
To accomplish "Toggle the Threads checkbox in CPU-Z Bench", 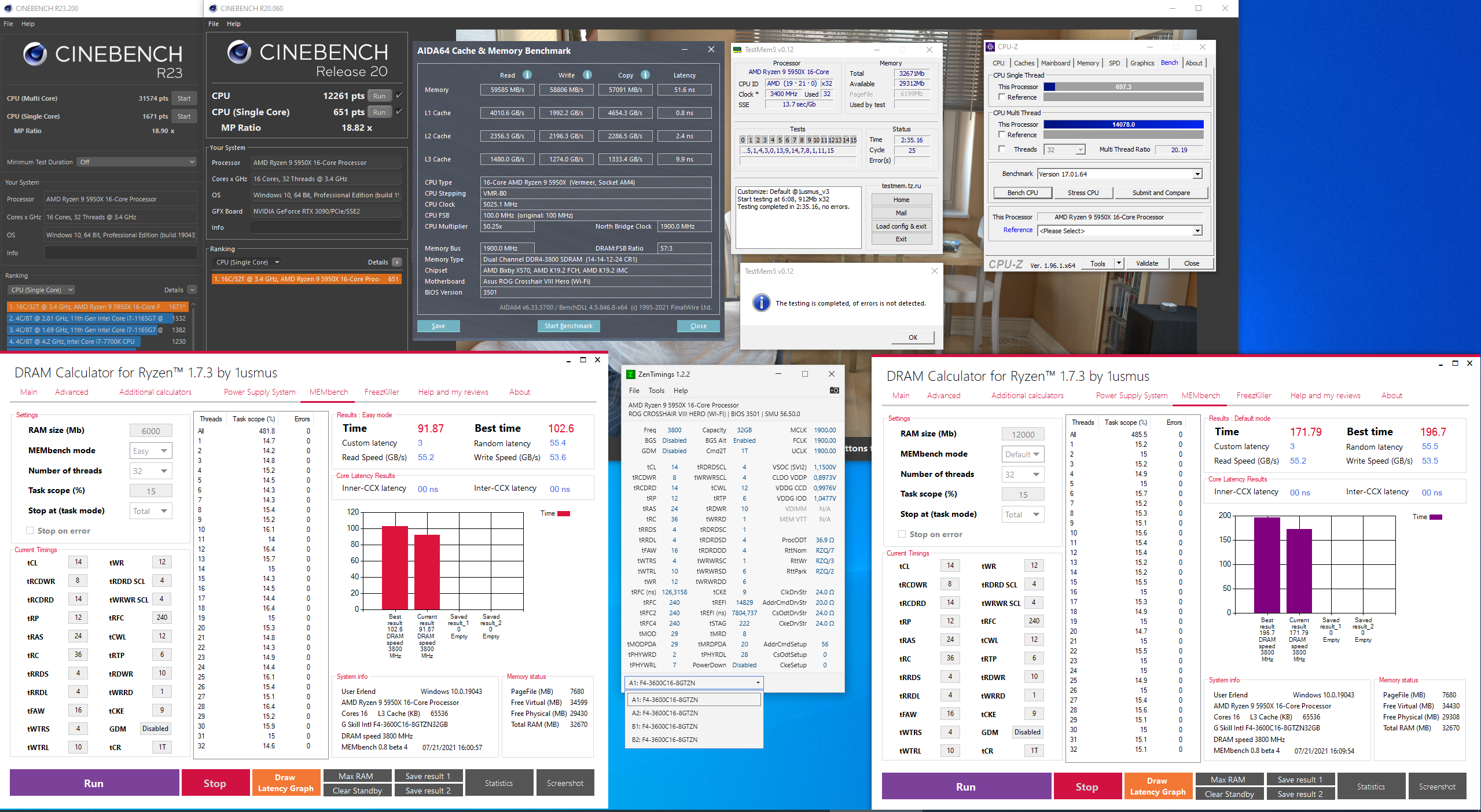I will tap(1002, 149).
